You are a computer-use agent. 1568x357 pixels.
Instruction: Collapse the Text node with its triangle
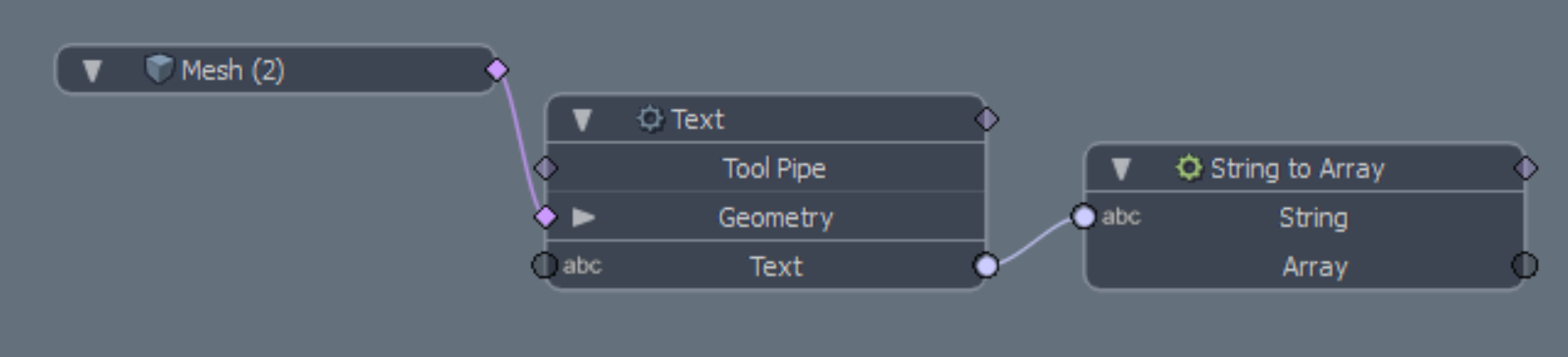[x=582, y=120]
